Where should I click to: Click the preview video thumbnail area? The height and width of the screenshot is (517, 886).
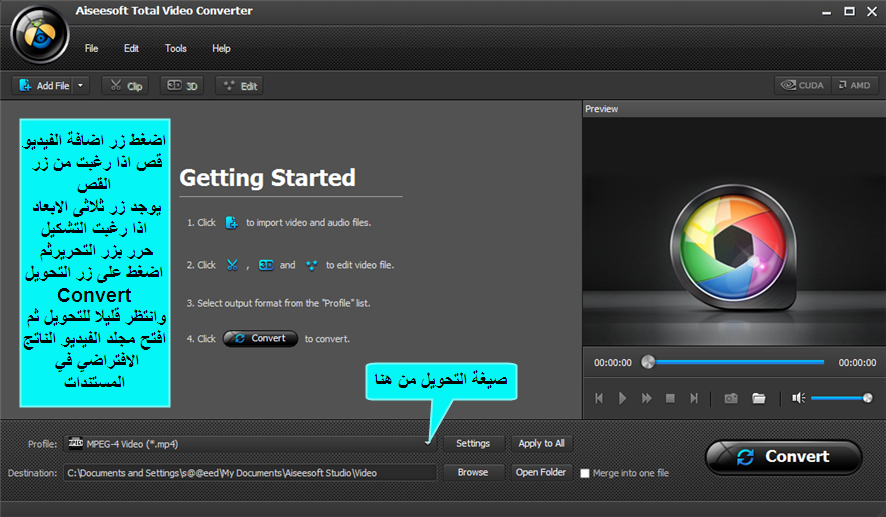tap(734, 232)
